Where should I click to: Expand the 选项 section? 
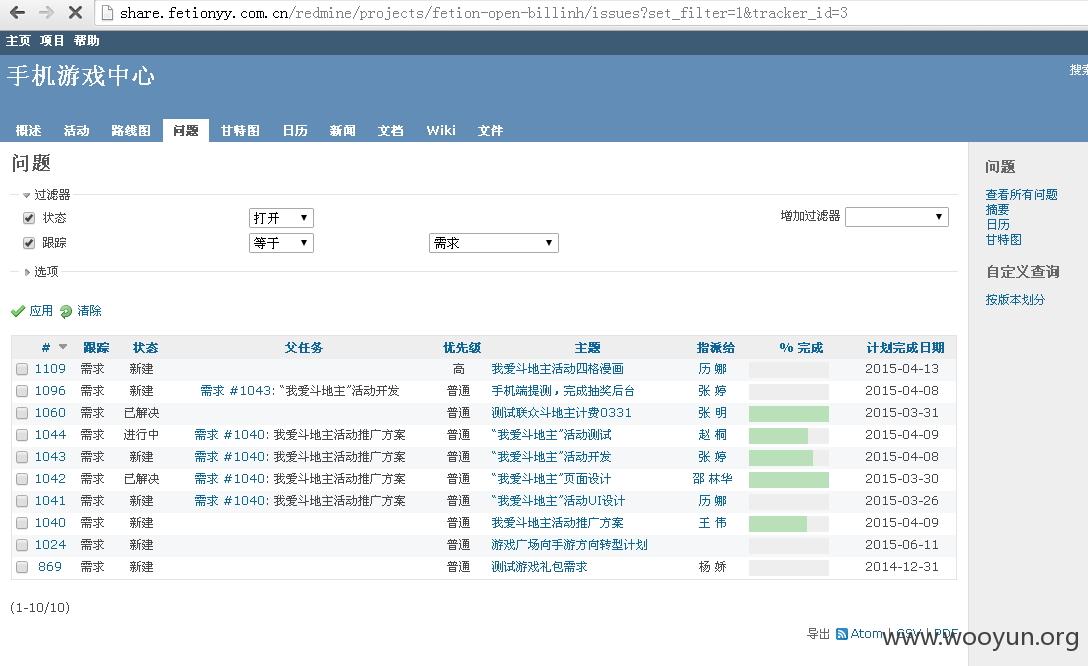pyautogui.click(x=41, y=272)
